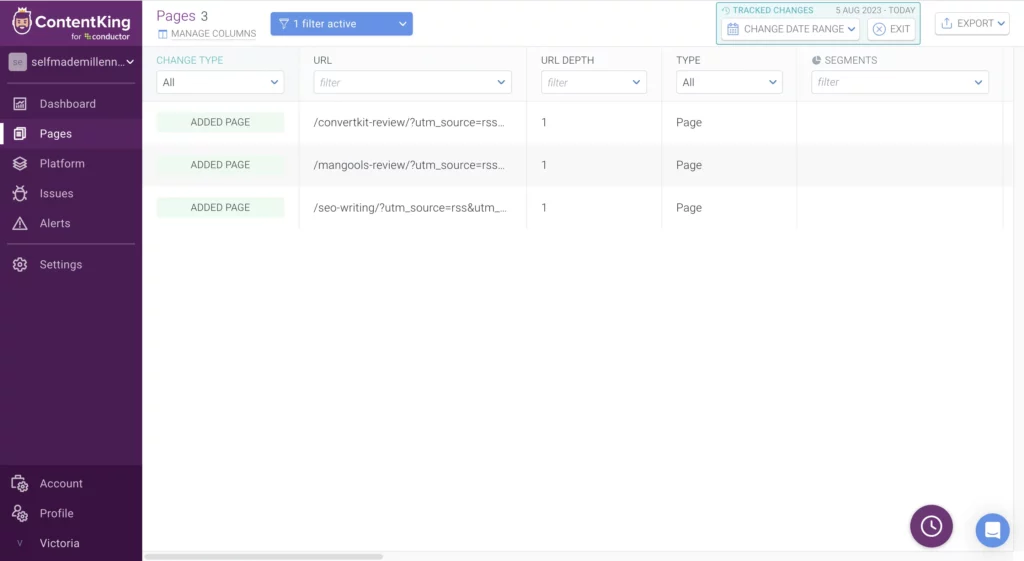Image resolution: width=1024 pixels, height=561 pixels.
Task: Open the purple clock history button
Action: (931, 526)
